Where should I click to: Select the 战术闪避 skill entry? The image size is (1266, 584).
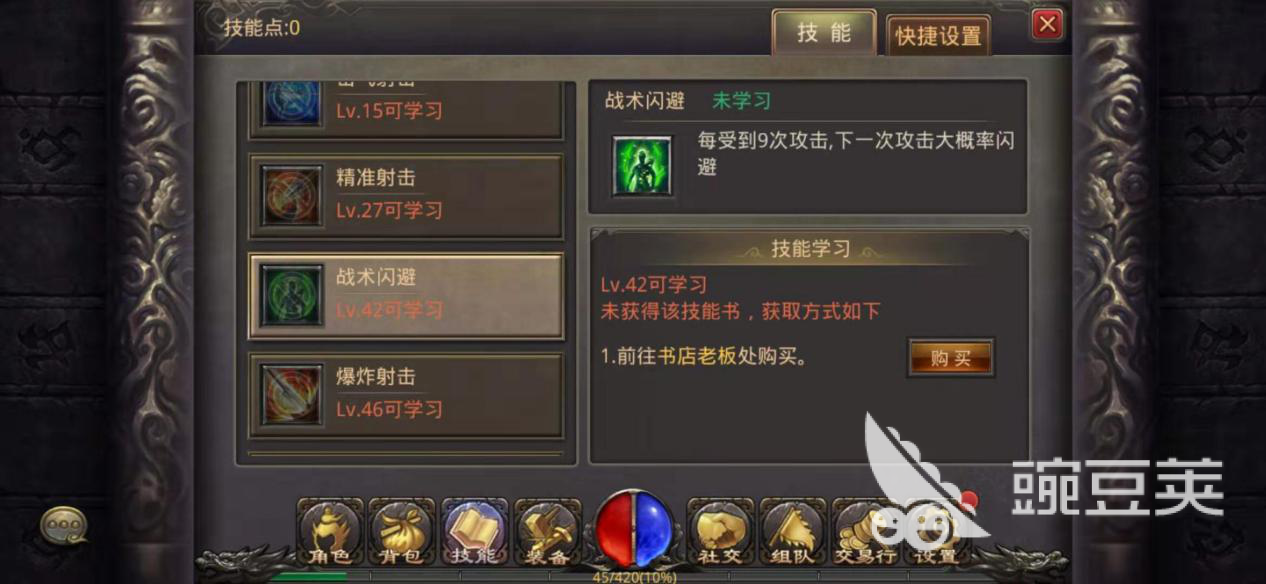click(406, 295)
